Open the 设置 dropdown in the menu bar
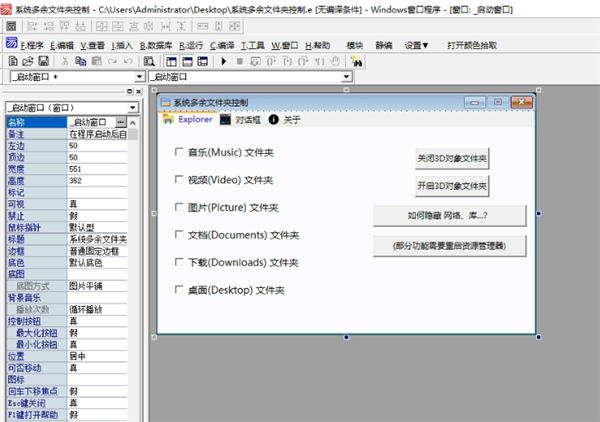Screen dimensions: 600x422 (416, 45)
